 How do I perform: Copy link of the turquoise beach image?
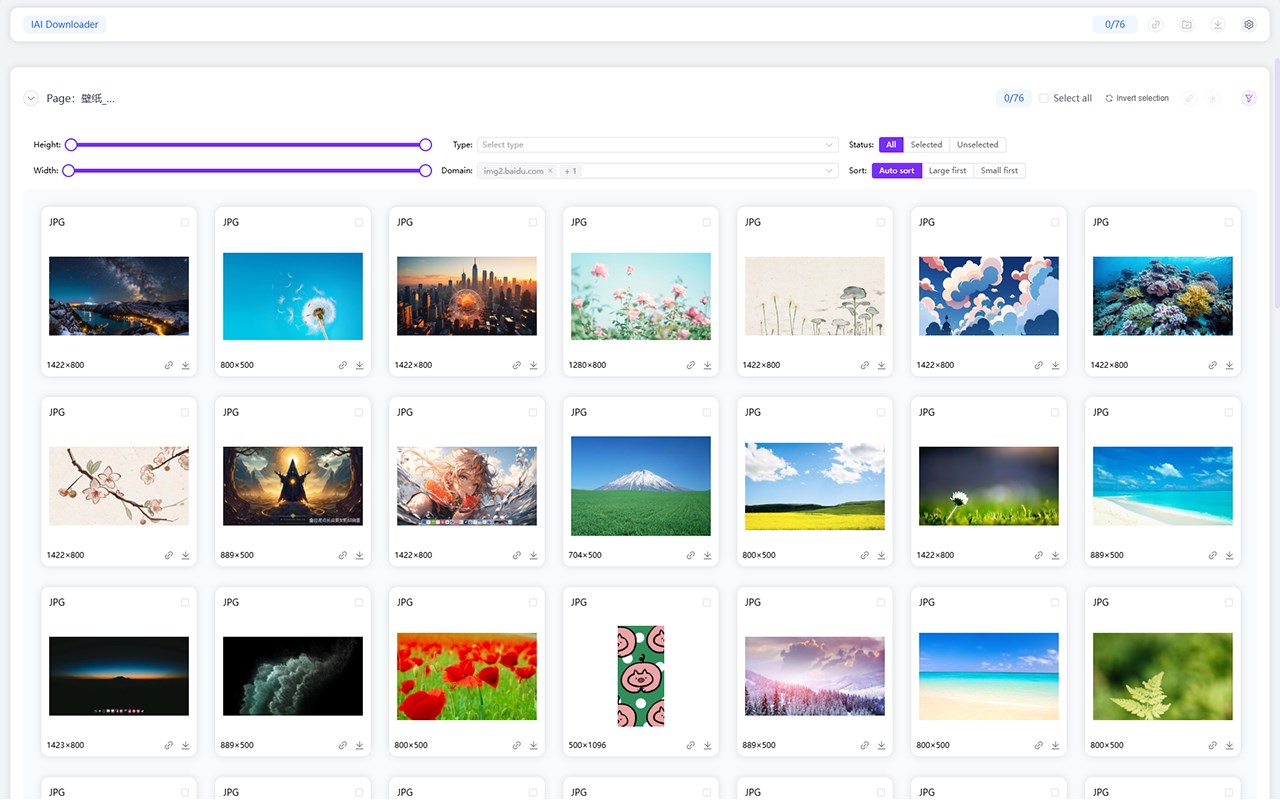click(x=1213, y=555)
